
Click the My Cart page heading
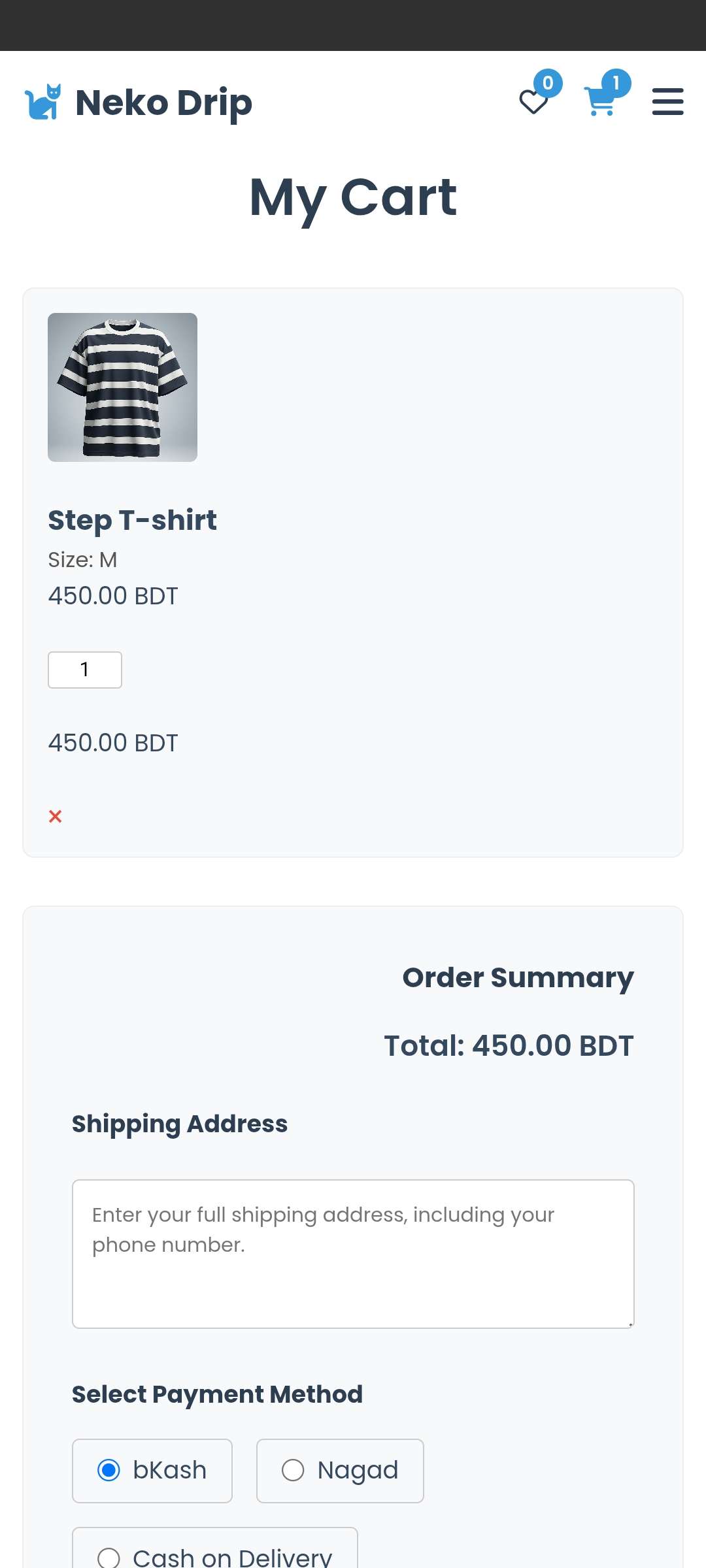(353, 197)
